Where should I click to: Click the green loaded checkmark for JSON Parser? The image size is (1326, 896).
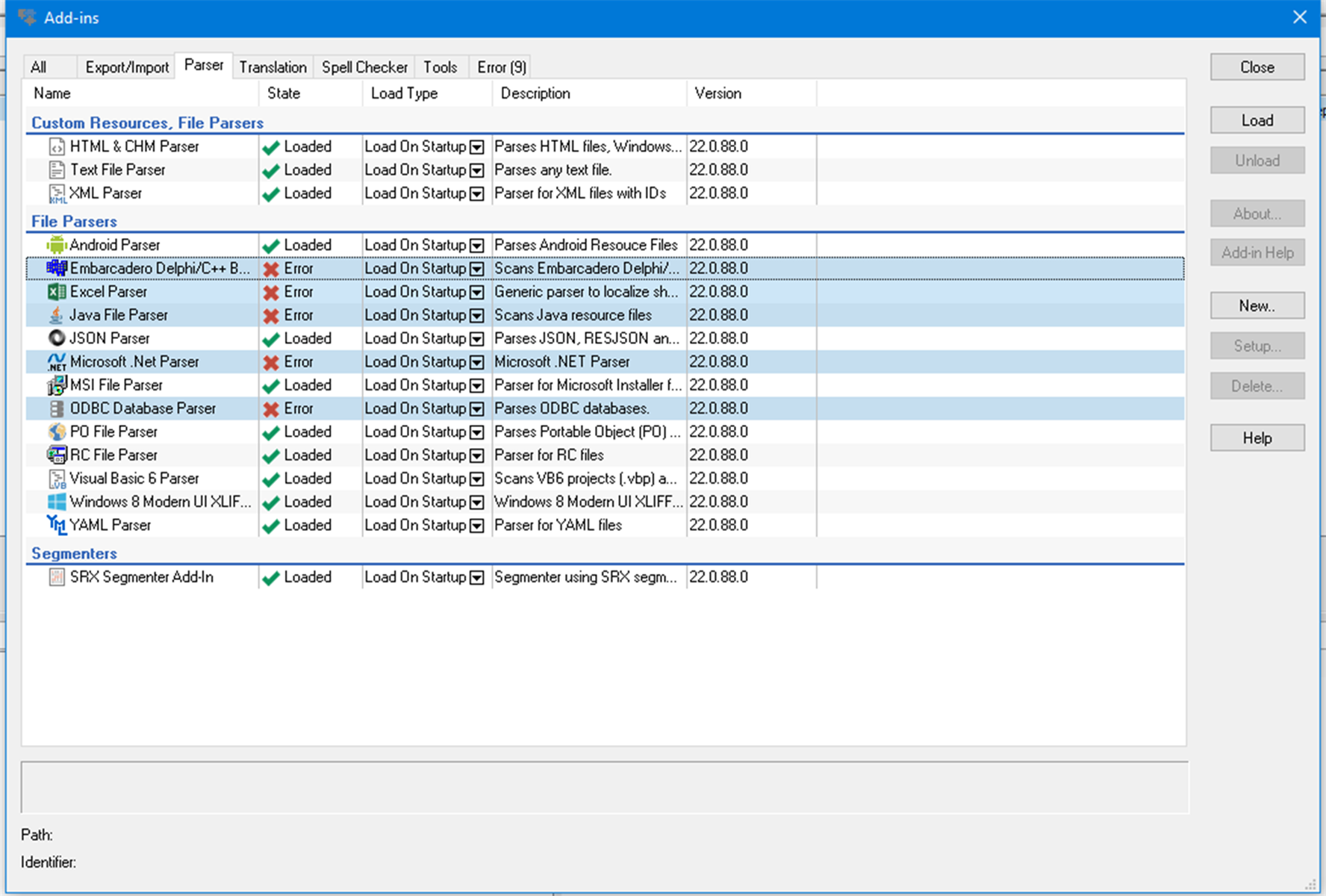[x=271, y=339]
